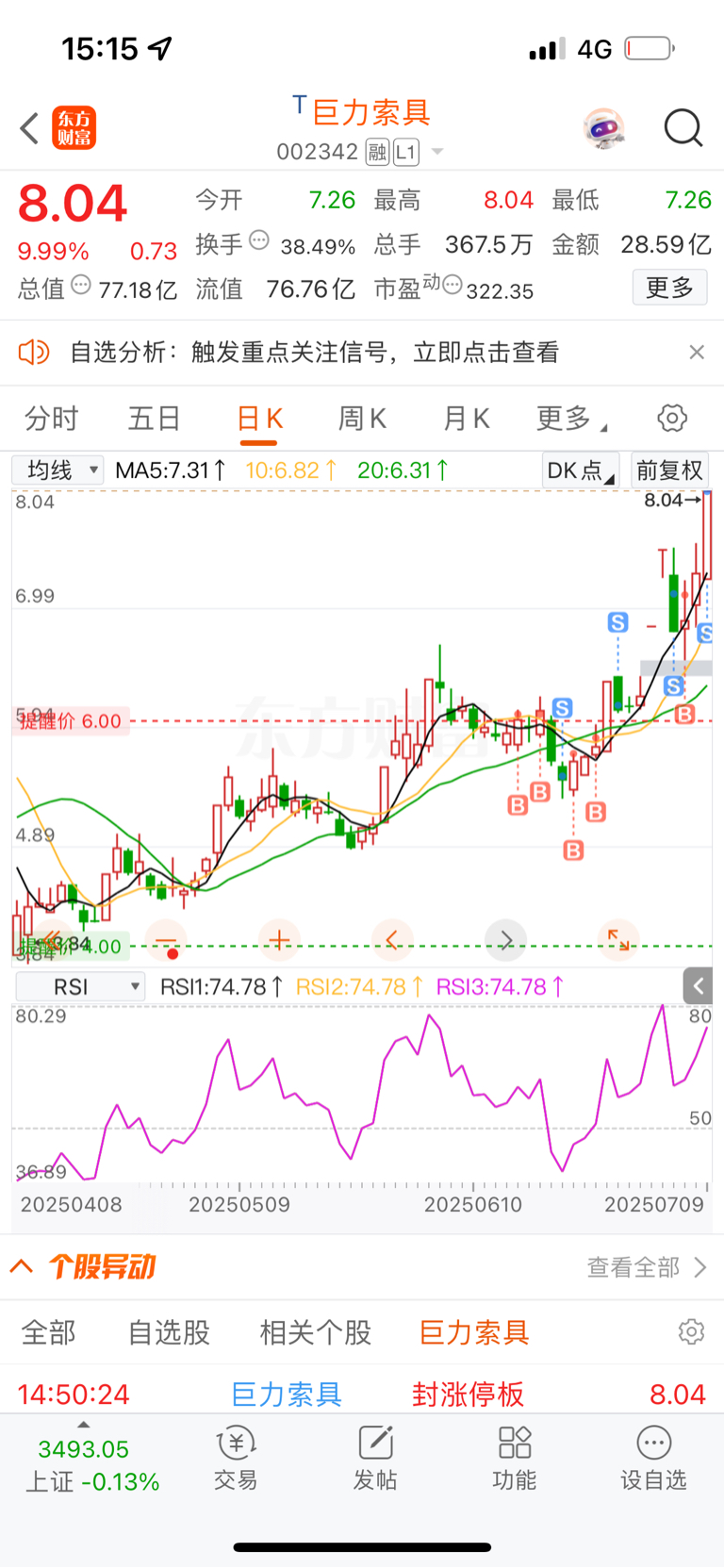The width and height of the screenshot is (724, 1568).
Task: Select the 相关个股 alerts tab
Action: coord(316,1333)
